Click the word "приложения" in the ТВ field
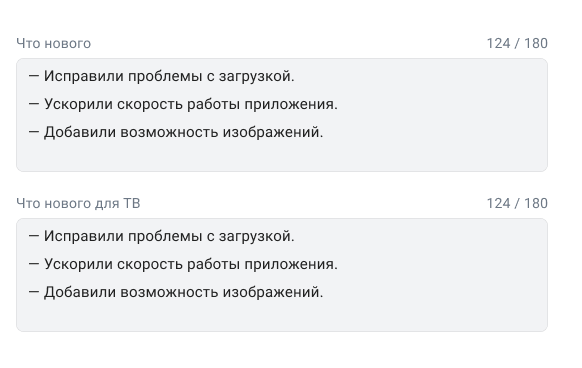Screen dimensions: 582x368 291,265
